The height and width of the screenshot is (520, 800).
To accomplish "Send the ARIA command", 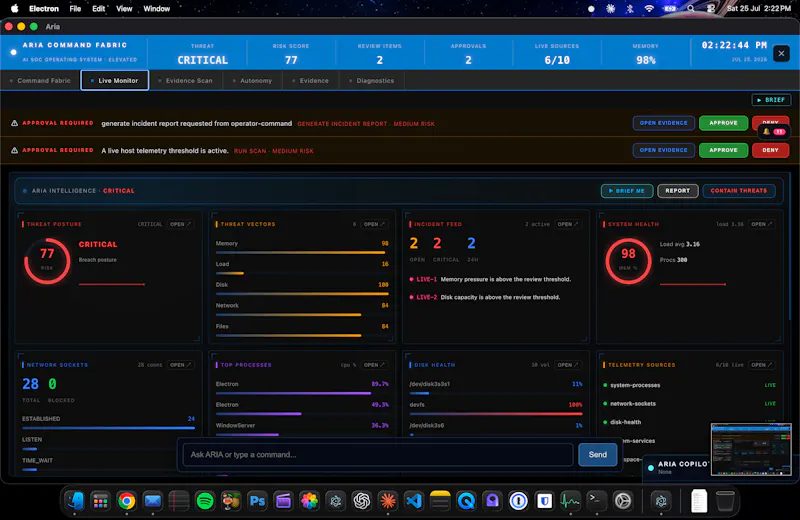I will point(597,455).
